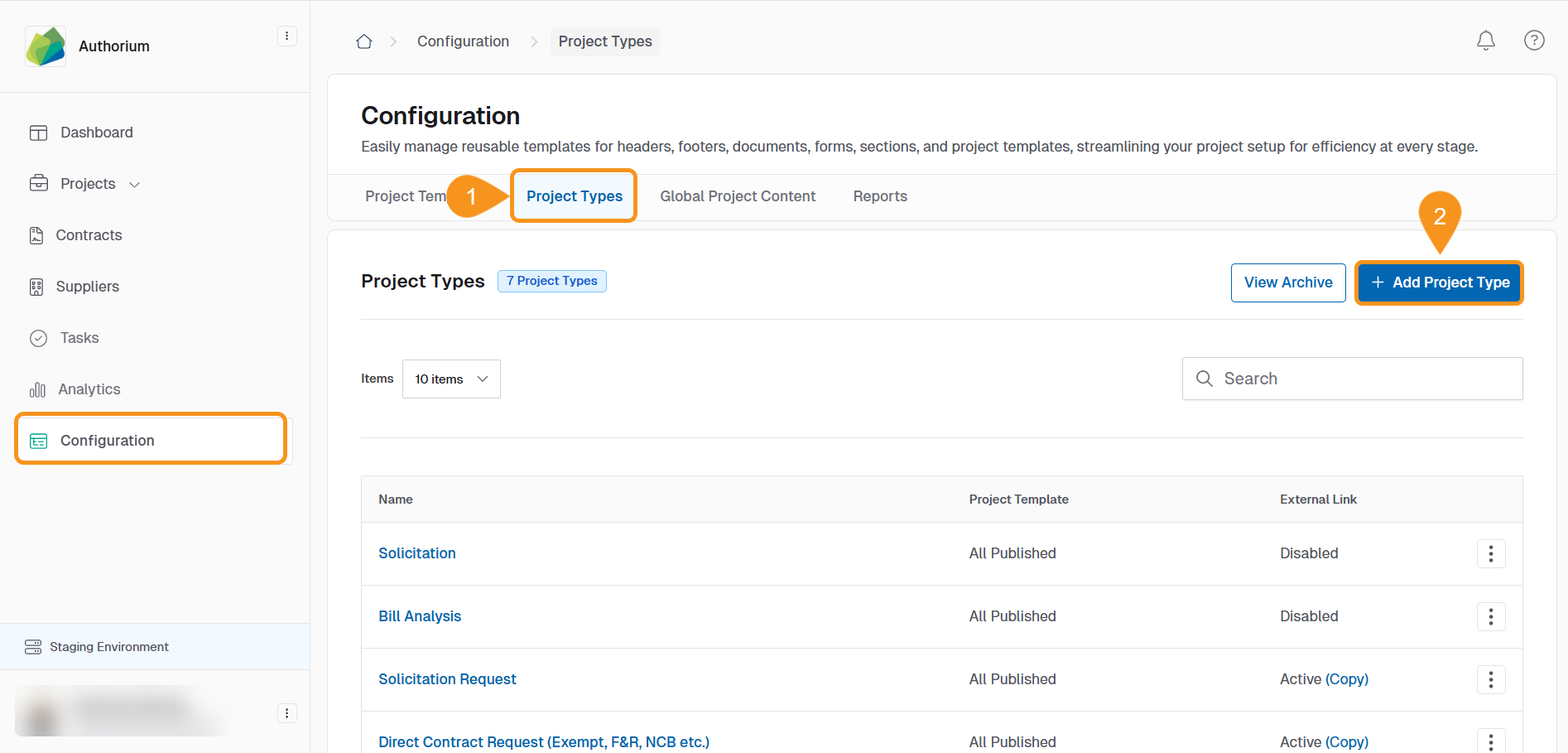1568x753 pixels.
Task: Switch to the Reports tab
Action: click(879, 196)
